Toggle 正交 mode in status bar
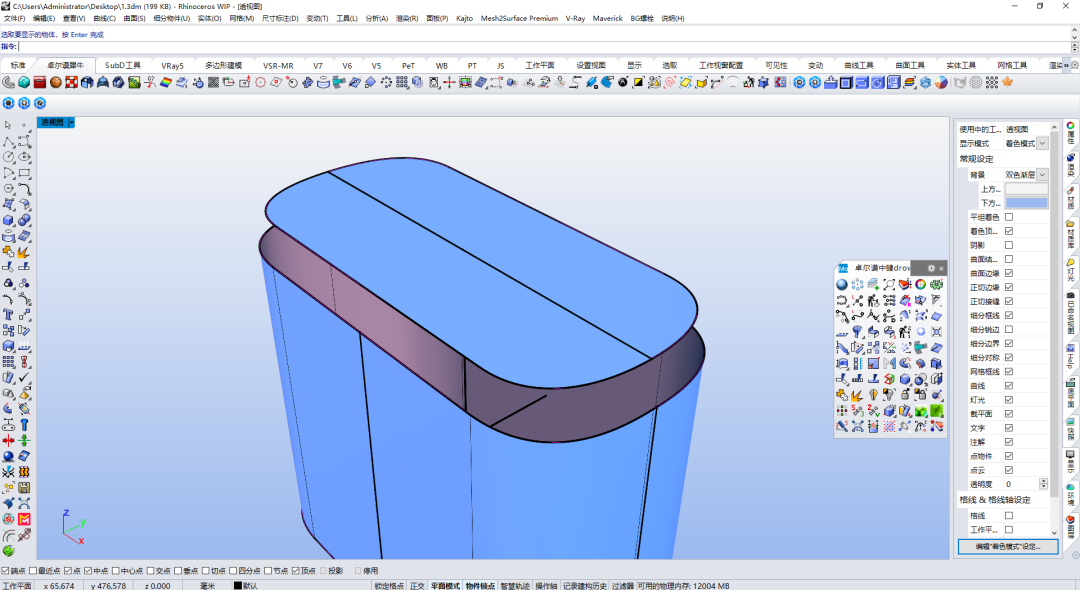 pos(417,586)
